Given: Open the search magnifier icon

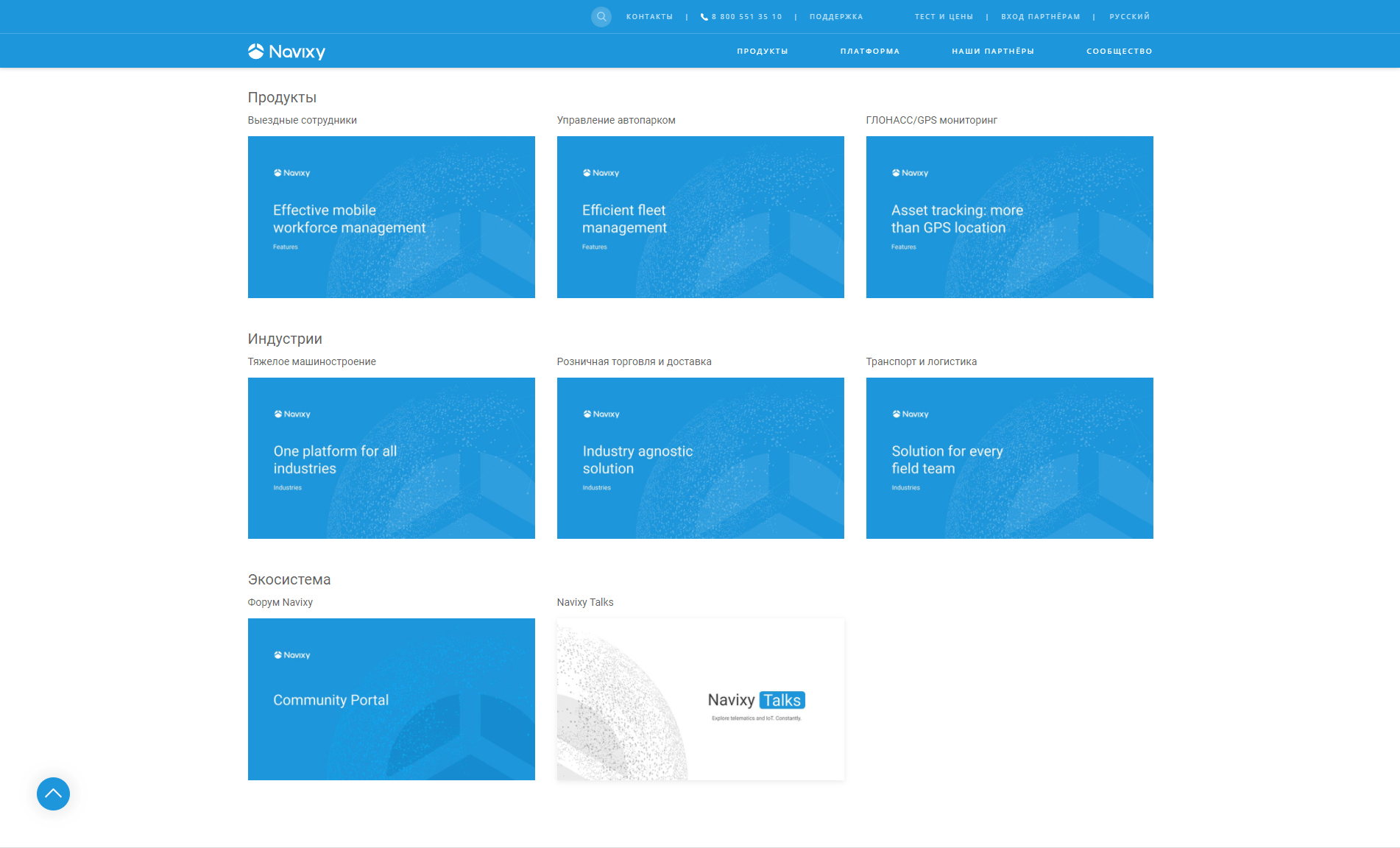Looking at the screenshot, I should 601,16.
